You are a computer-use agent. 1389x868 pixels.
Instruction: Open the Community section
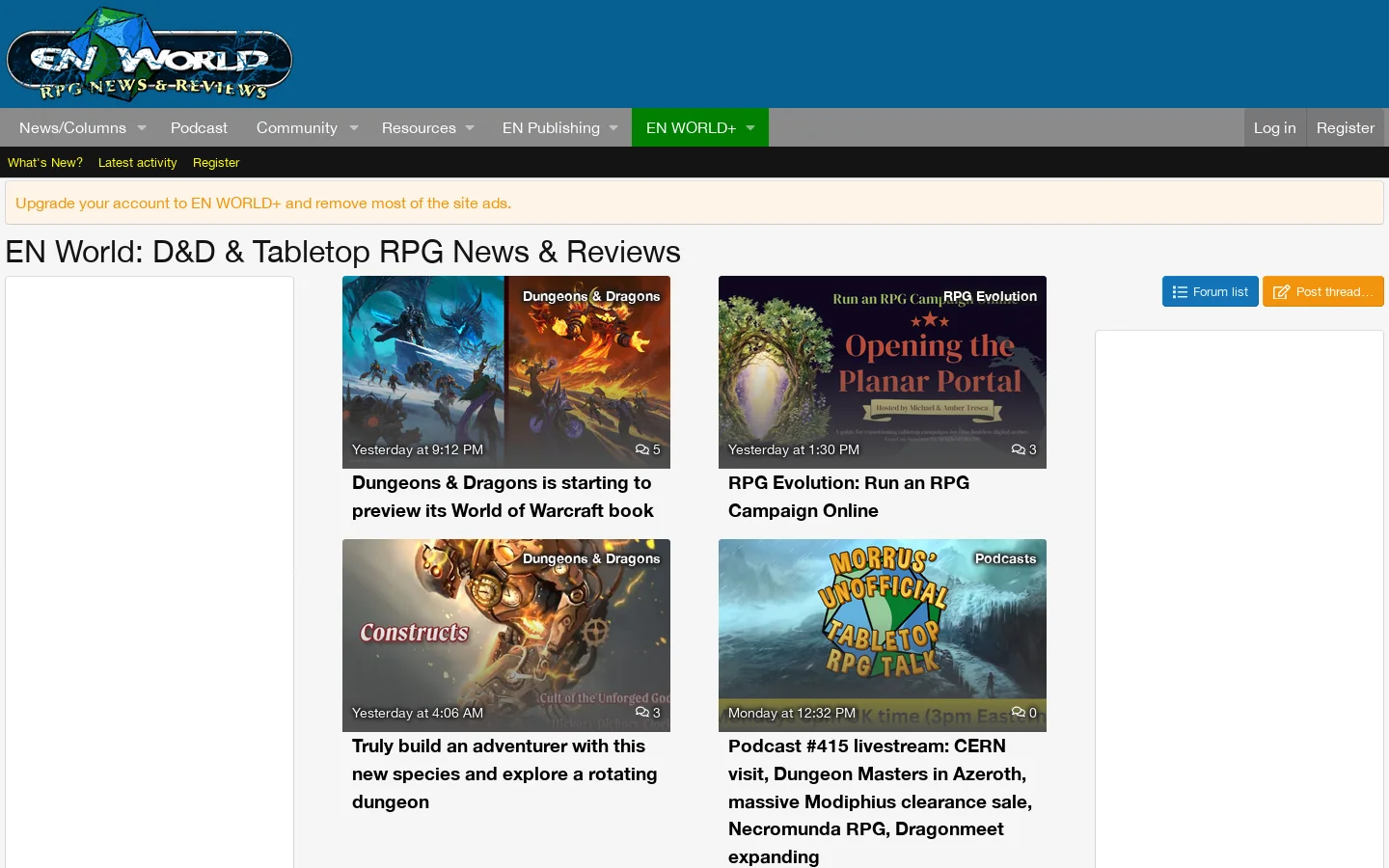coord(297,127)
